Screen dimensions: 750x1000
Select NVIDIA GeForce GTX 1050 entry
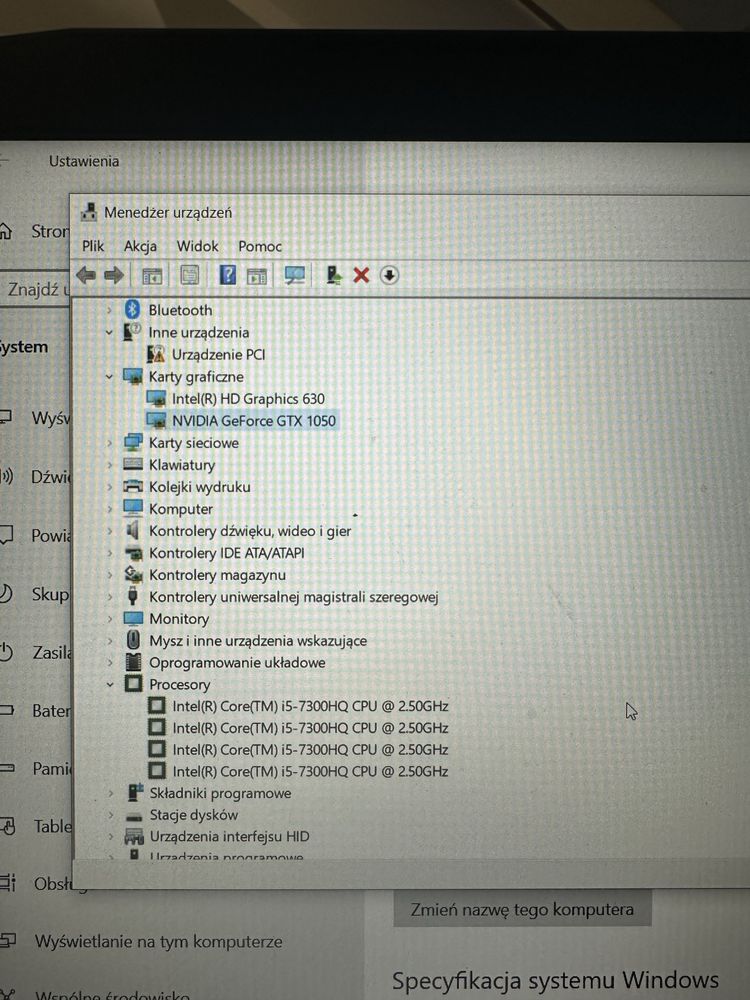(254, 421)
